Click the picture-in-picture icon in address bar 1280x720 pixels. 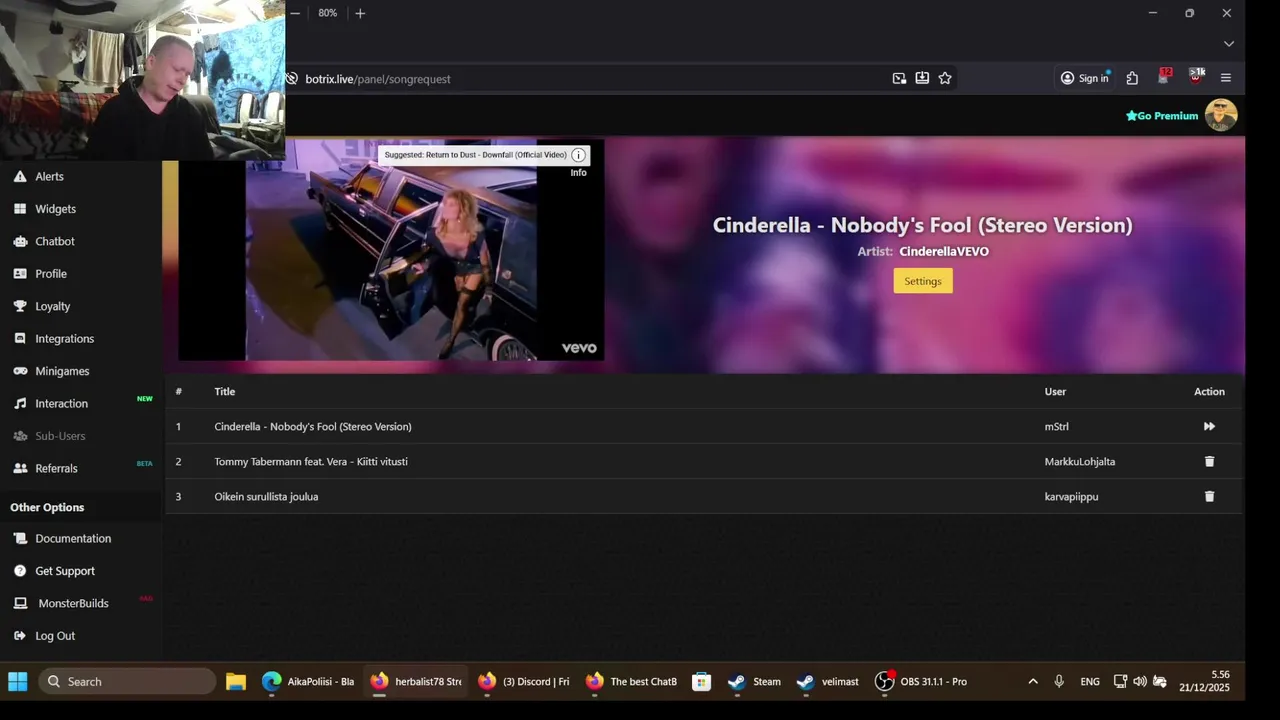click(x=899, y=78)
